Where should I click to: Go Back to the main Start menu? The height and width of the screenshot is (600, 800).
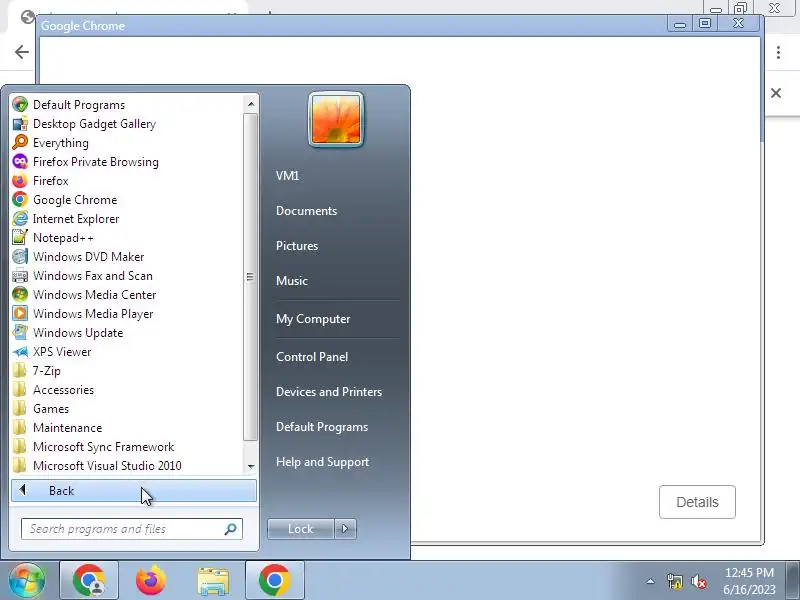point(134,490)
